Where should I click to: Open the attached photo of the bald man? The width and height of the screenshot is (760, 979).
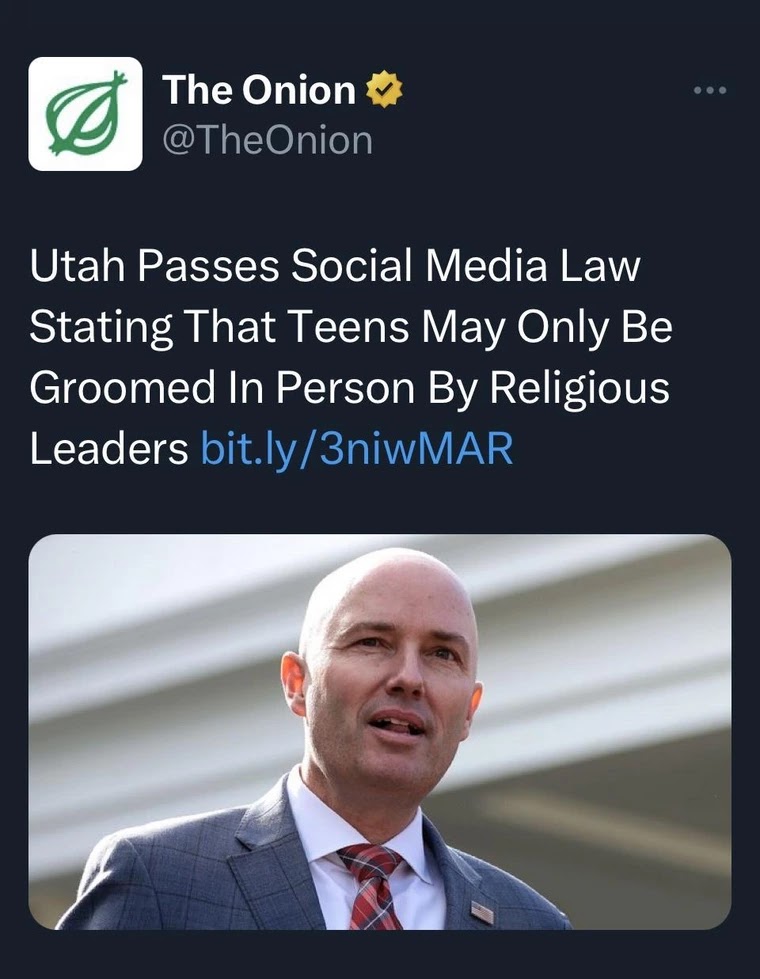[380, 732]
